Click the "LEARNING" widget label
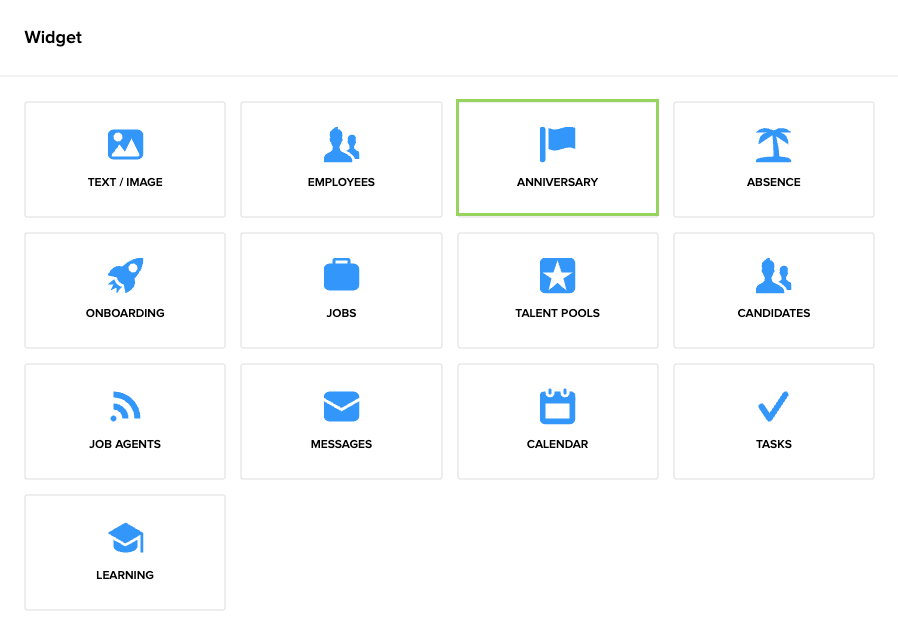This screenshot has height=632, width=898. (125, 575)
